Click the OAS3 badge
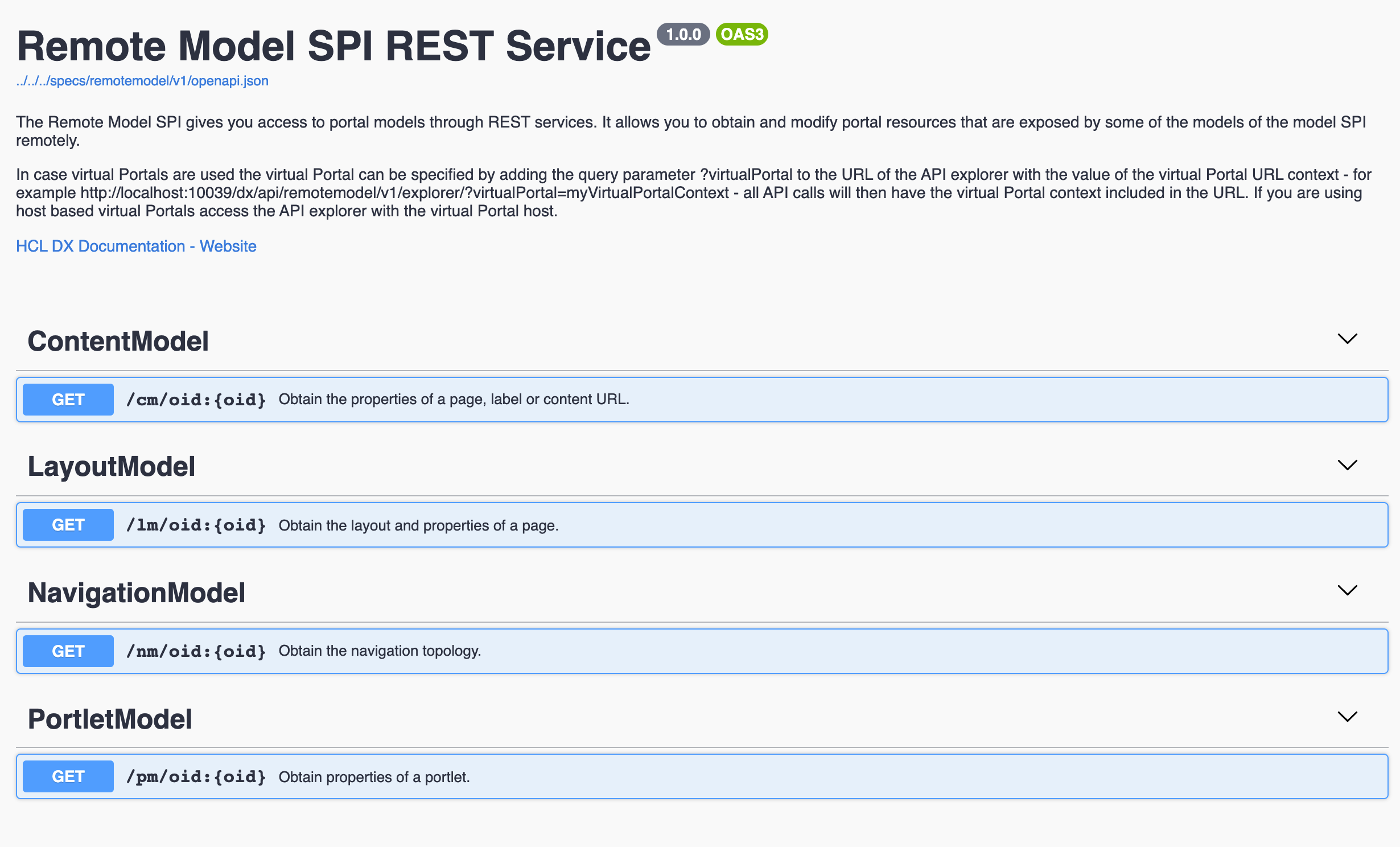The width and height of the screenshot is (1400, 847). click(x=741, y=34)
